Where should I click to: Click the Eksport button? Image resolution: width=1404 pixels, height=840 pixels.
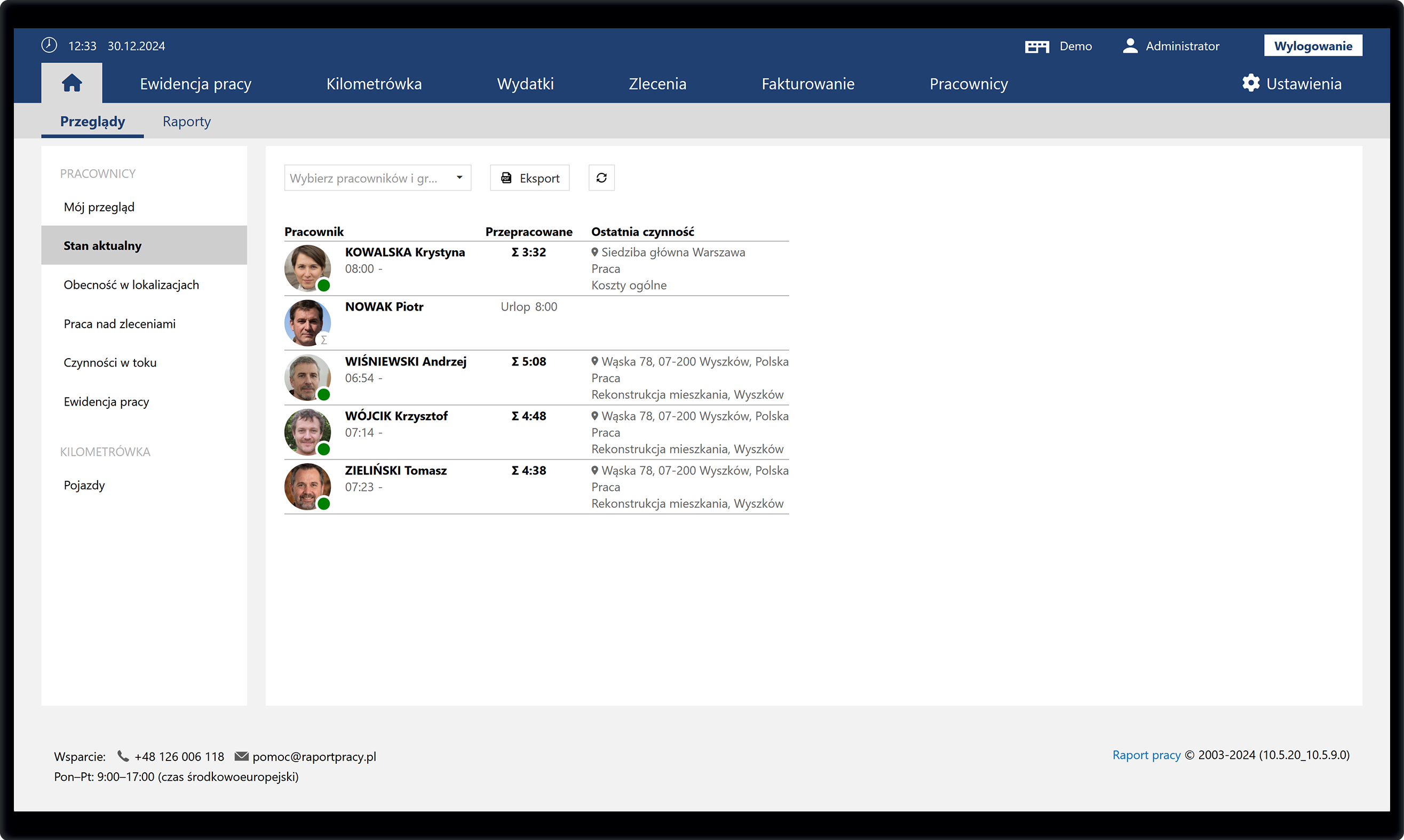pyautogui.click(x=529, y=178)
